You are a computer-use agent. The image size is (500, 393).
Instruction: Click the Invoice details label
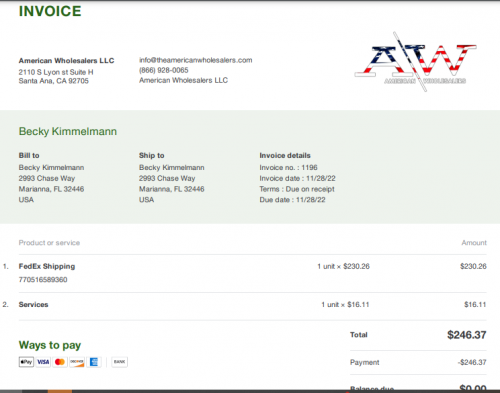[x=285, y=155]
